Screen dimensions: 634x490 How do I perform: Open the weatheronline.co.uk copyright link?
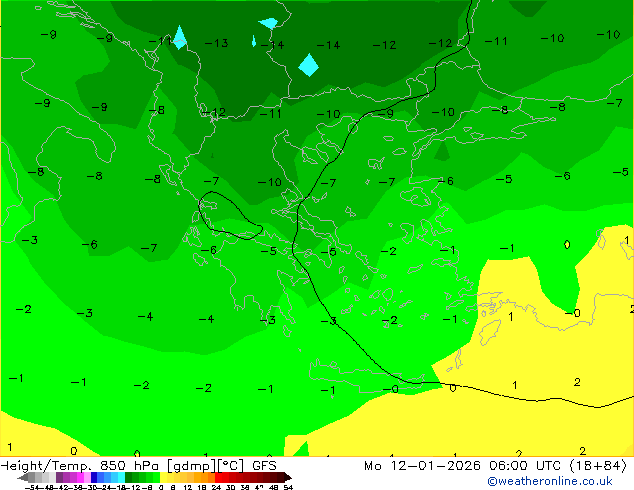pos(549,481)
